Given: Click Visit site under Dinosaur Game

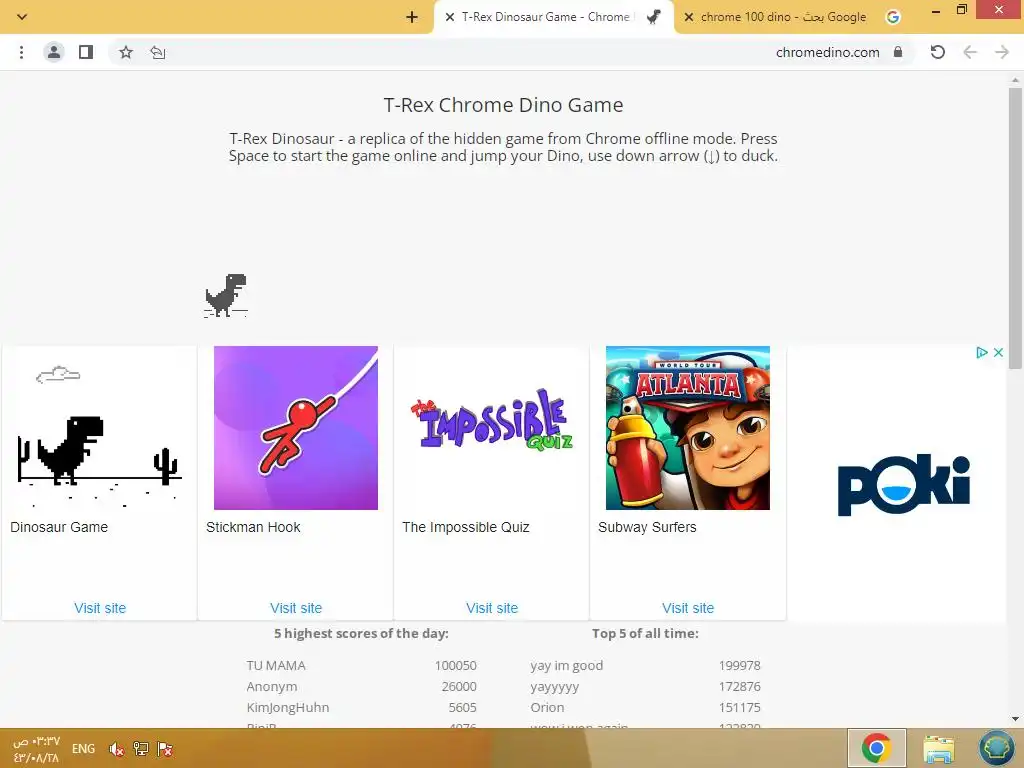Looking at the screenshot, I should coord(100,608).
